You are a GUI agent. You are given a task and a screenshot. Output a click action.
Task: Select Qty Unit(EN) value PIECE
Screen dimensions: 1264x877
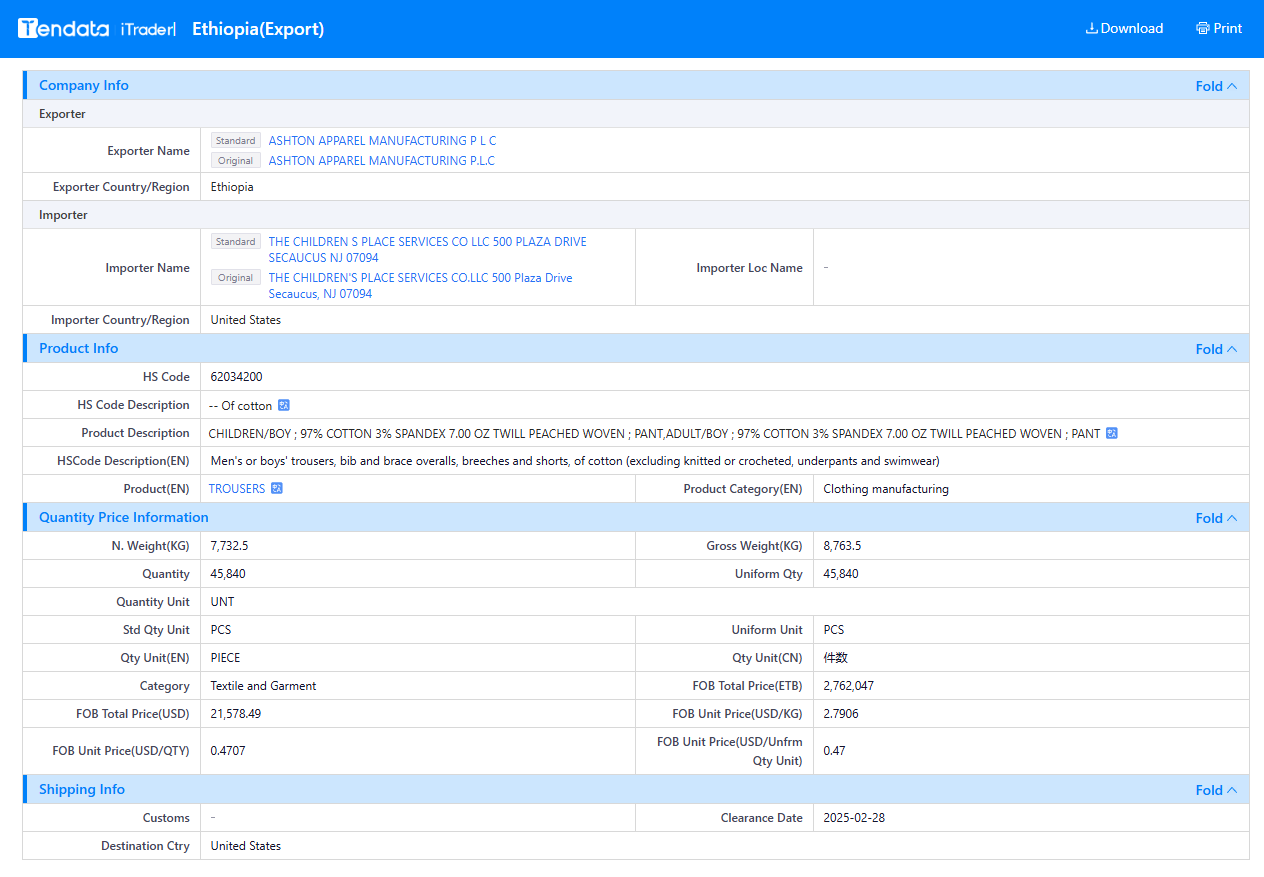tap(226, 658)
